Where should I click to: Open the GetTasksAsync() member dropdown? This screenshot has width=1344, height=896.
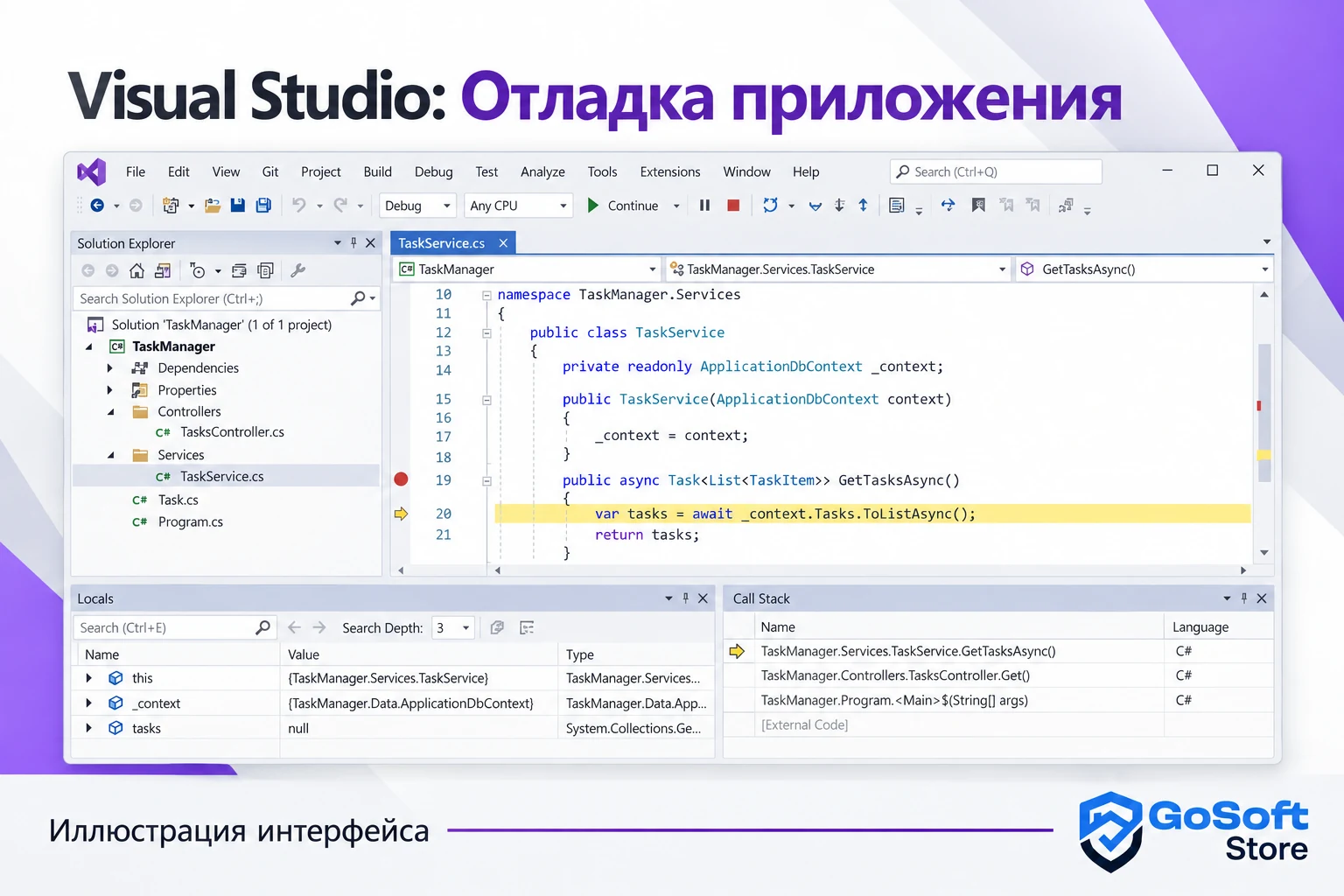tap(1144, 269)
